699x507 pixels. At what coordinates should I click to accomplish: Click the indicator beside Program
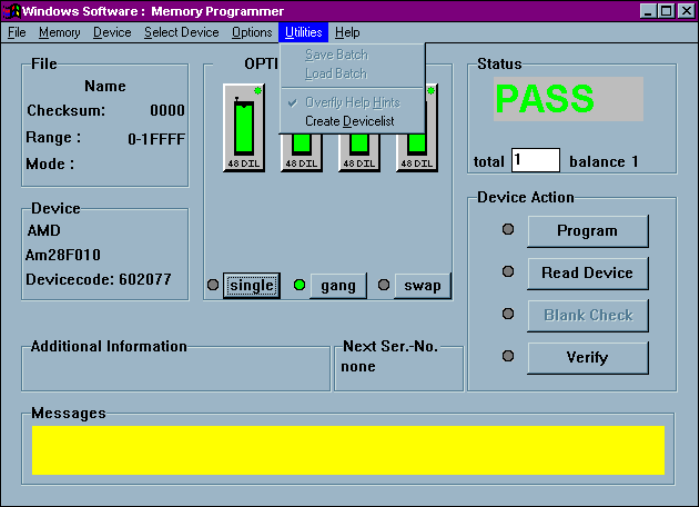pyautogui.click(x=508, y=229)
